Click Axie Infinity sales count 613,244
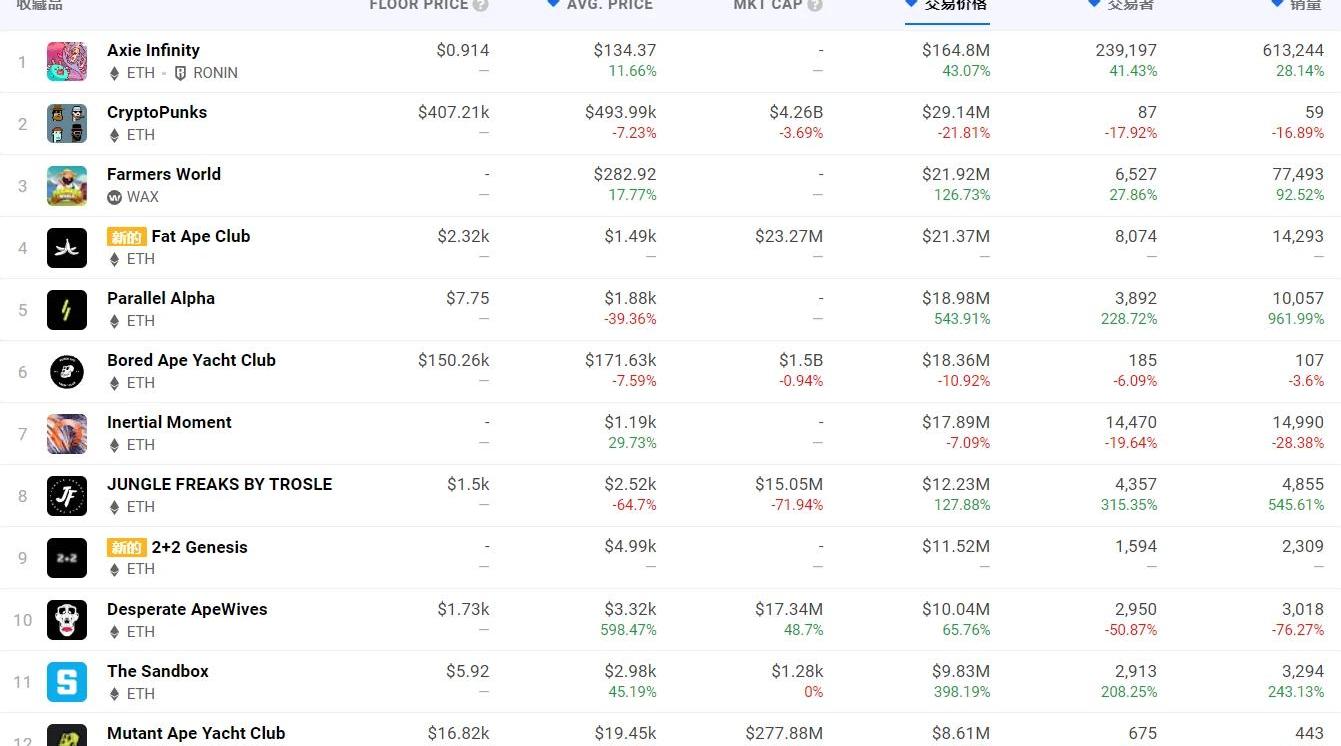1341x746 pixels. pos(1293,50)
